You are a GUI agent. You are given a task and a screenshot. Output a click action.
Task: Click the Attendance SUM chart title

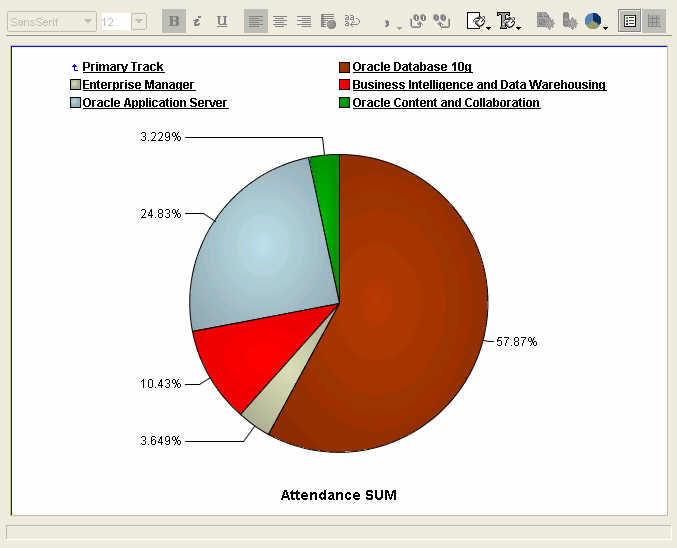(338, 495)
